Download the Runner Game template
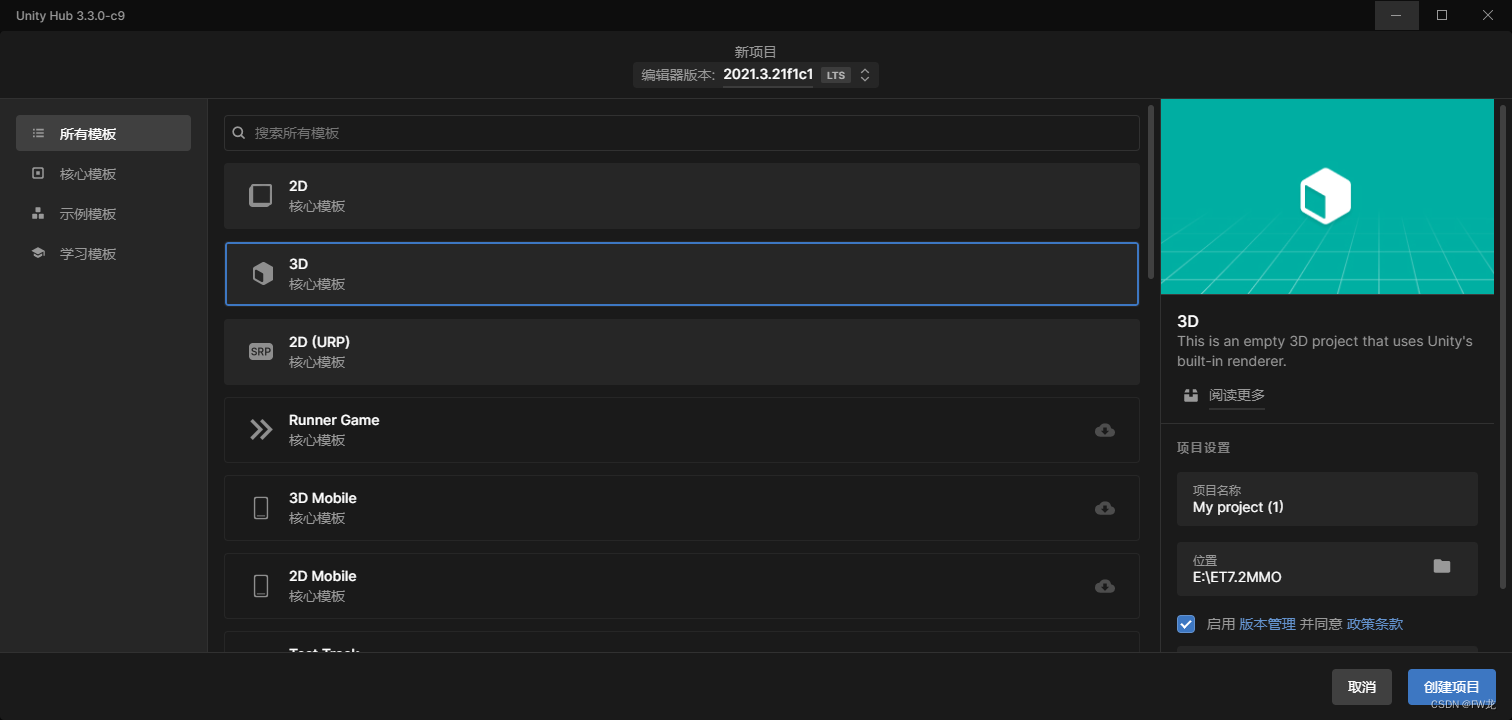 pyautogui.click(x=1105, y=430)
